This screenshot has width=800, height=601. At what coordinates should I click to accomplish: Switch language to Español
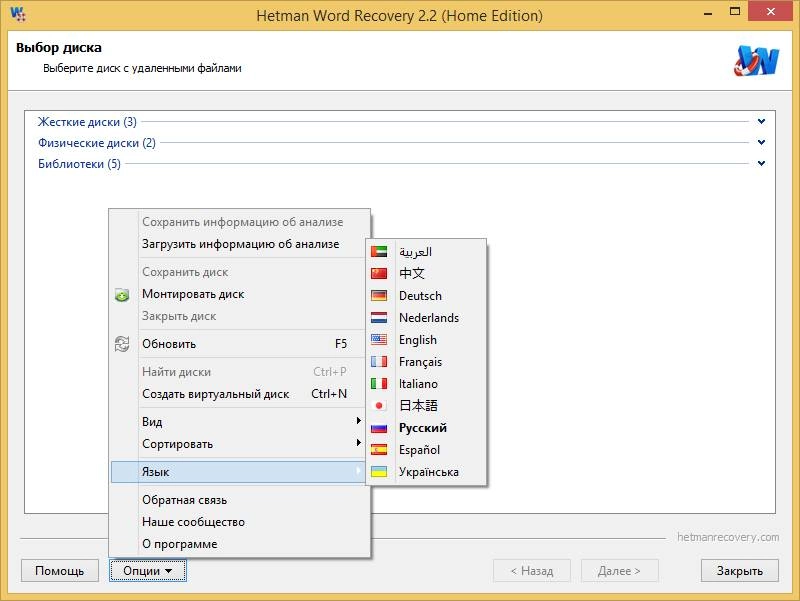pyautogui.click(x=427, y=449)
